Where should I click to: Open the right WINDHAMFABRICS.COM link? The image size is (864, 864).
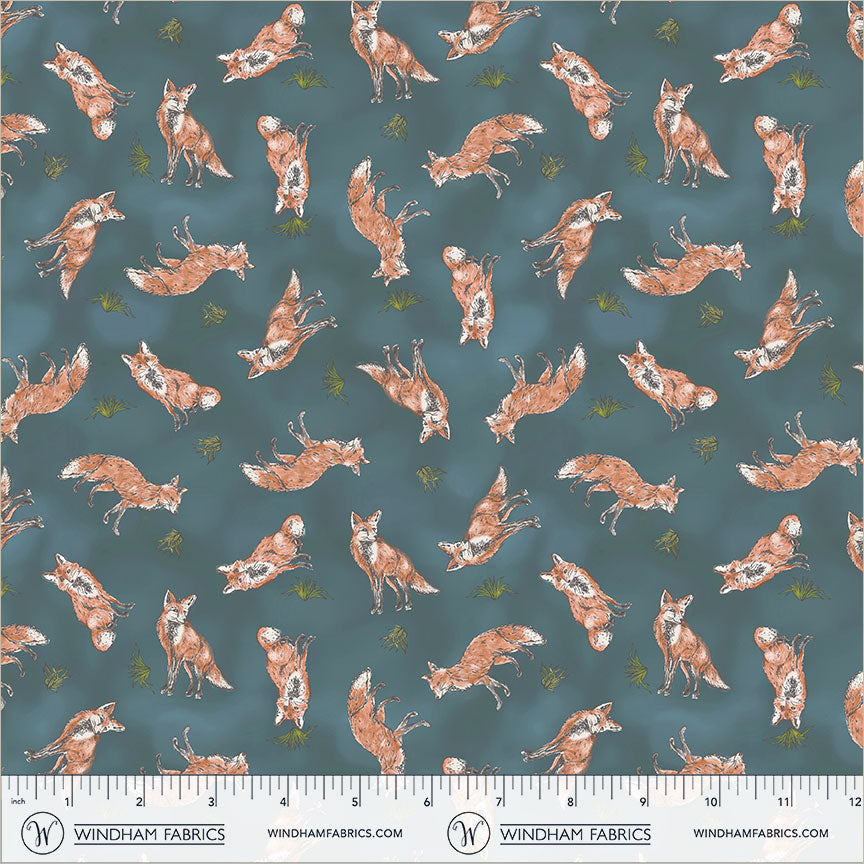point(761,833)
